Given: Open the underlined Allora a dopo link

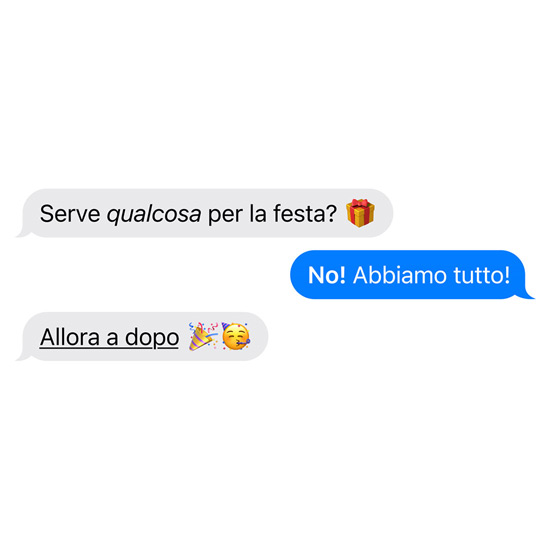Looking at the screenshot, I should click(109, 337).
